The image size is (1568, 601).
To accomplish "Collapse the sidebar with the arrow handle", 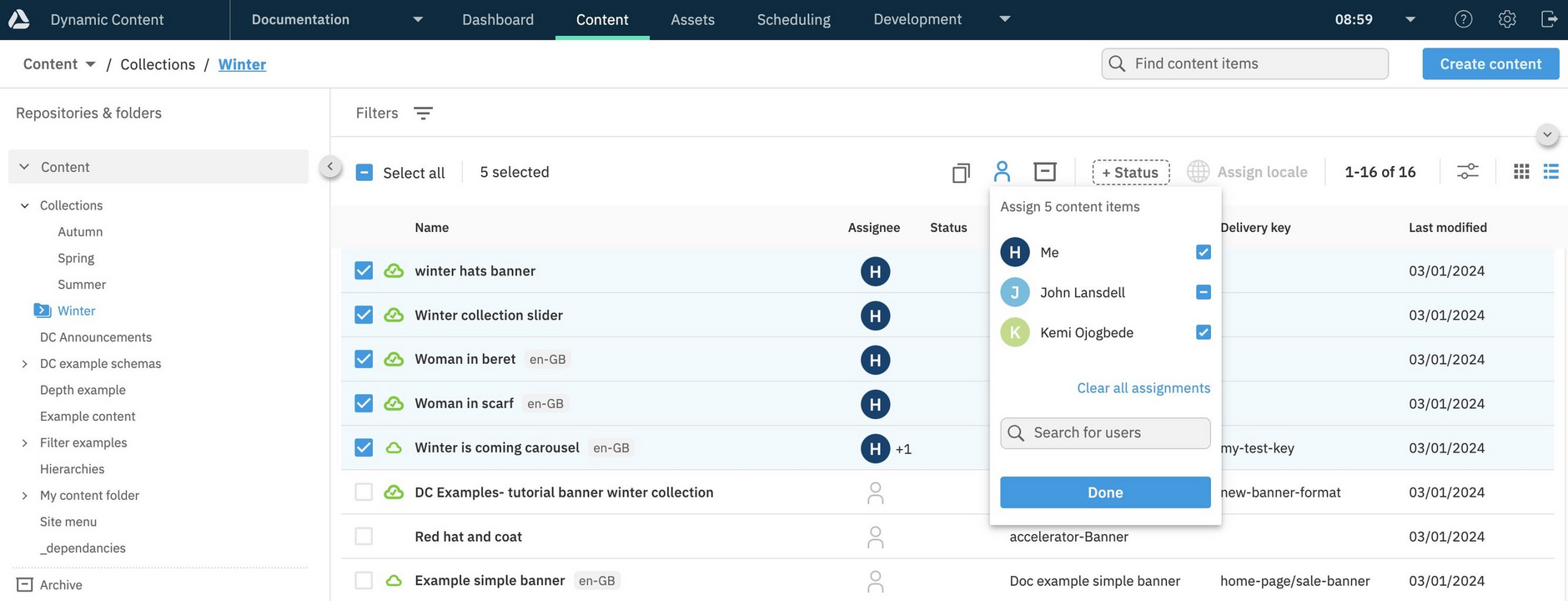I will (x=330, y=167).
